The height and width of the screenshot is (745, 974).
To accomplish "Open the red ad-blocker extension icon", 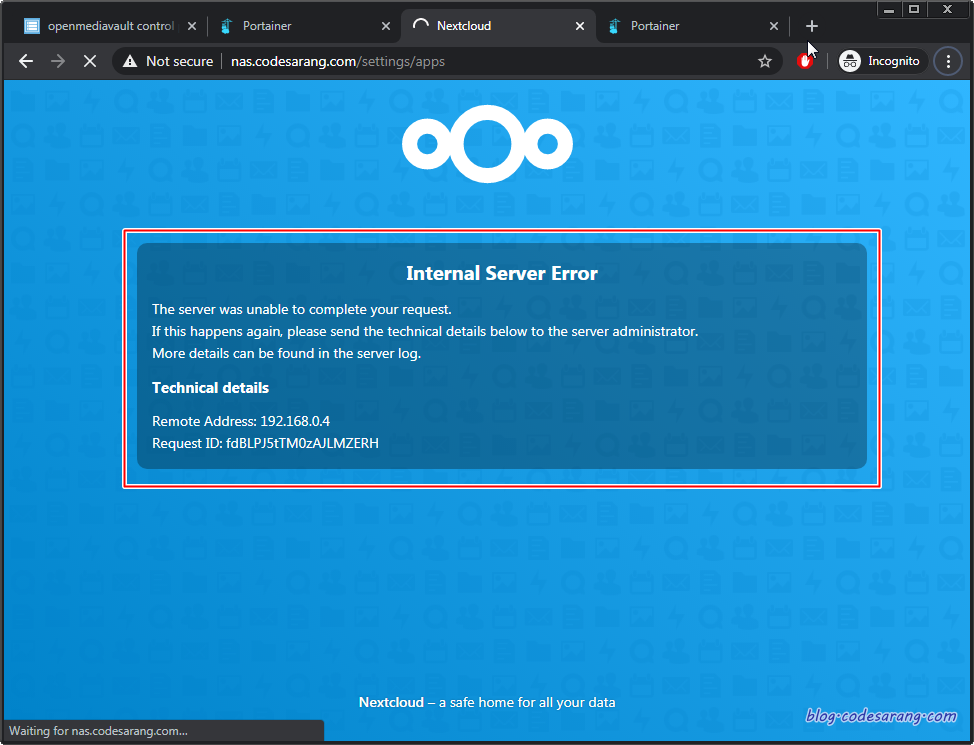I will coord(804,61).
